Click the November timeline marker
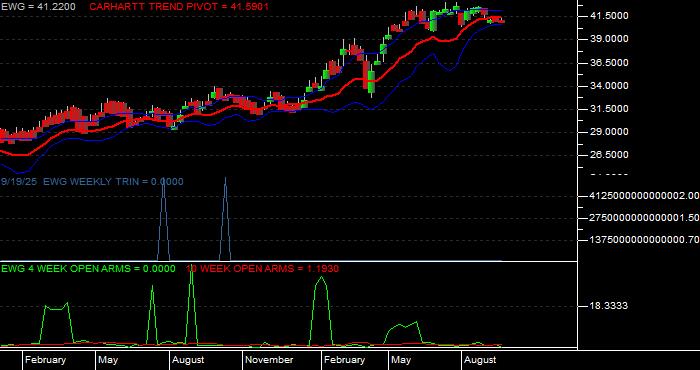 269,360
